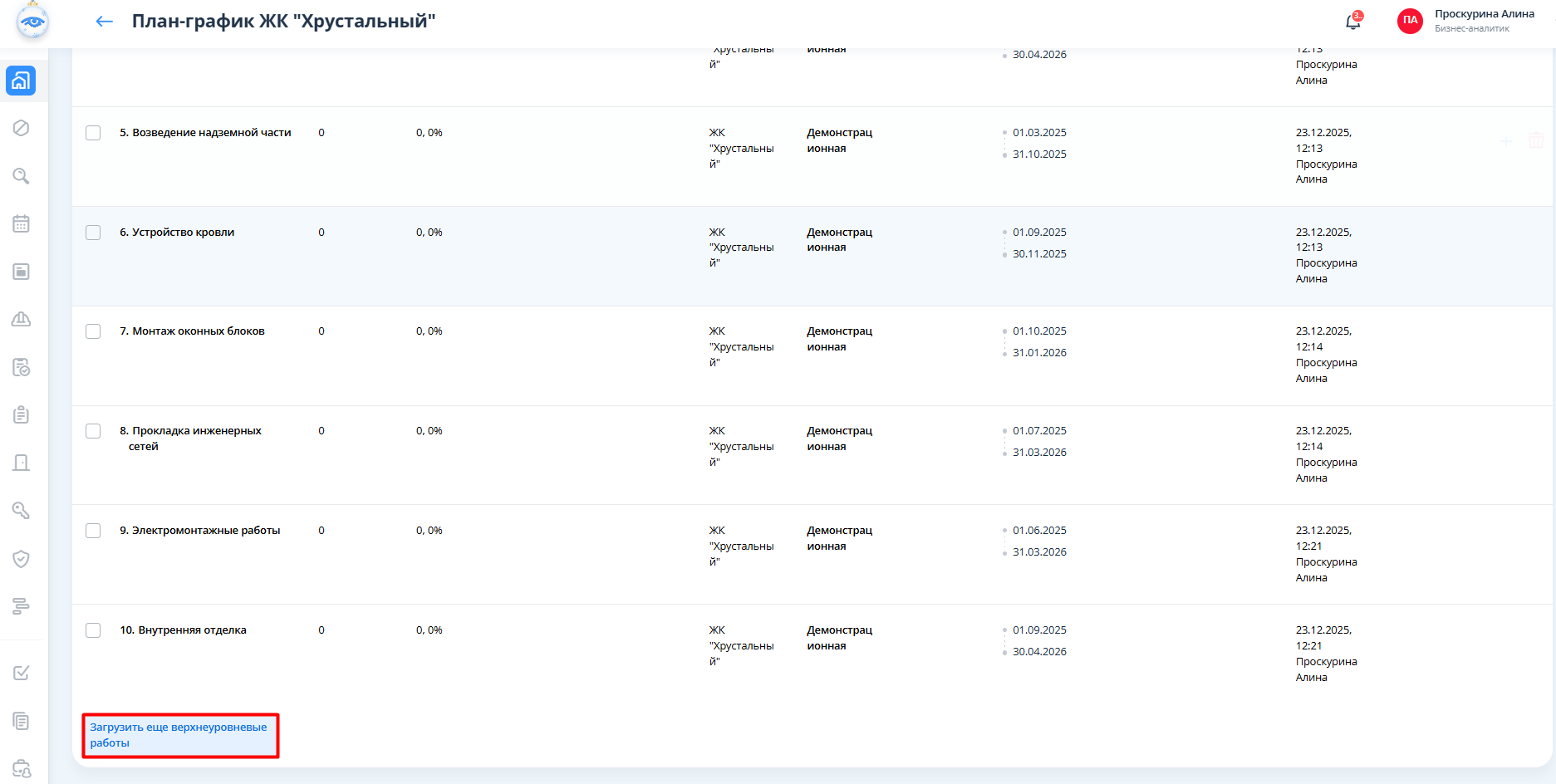Click the back arrow next to the title

[104, 22]
